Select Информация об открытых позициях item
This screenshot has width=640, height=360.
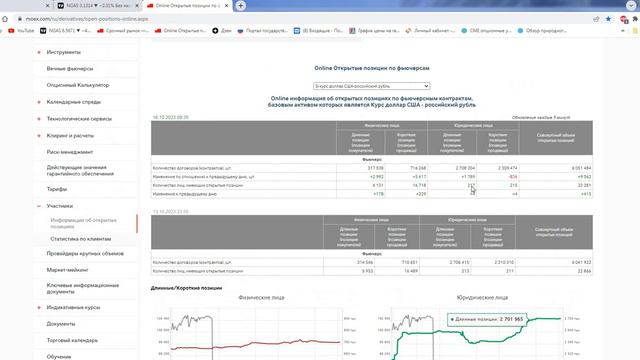pyautogui.click(x=83, y=223)
